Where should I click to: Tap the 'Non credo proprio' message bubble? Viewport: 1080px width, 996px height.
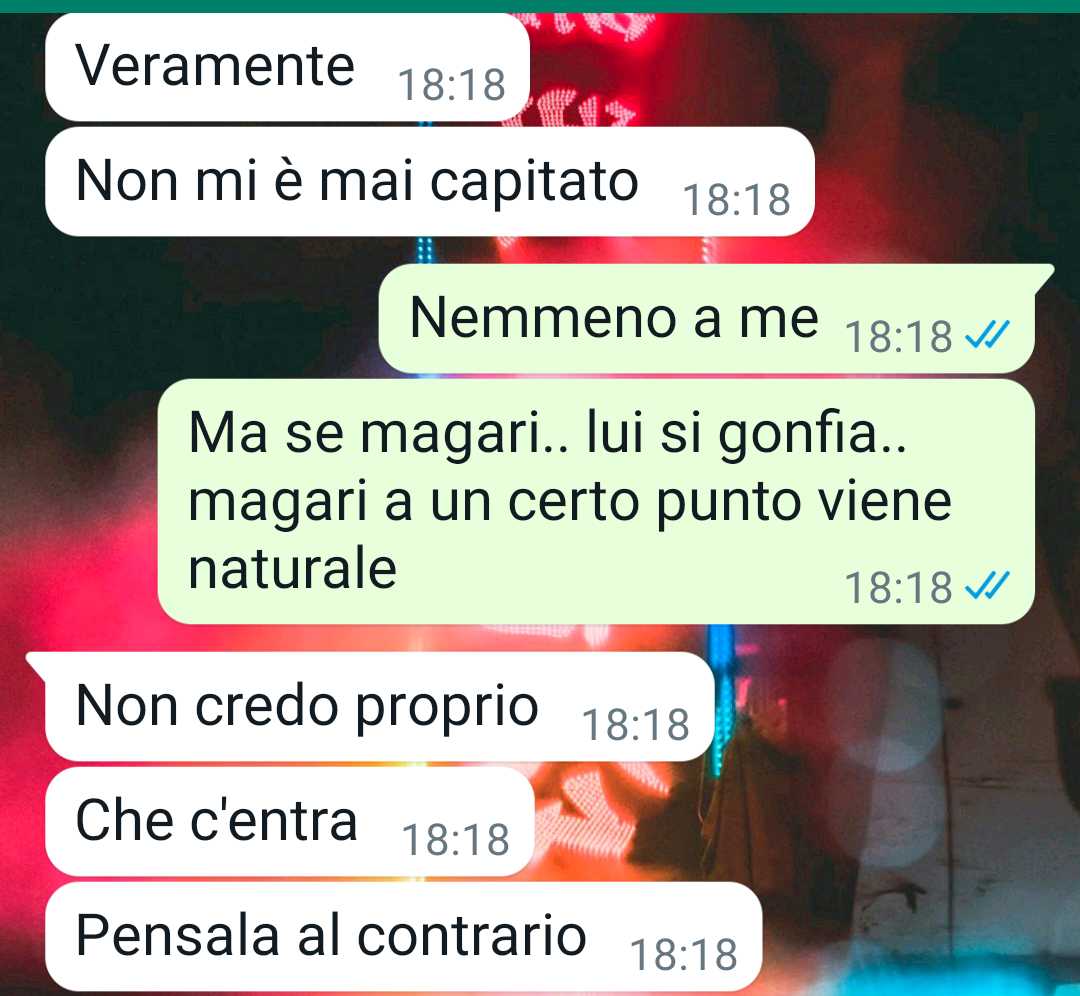(380, 707)
